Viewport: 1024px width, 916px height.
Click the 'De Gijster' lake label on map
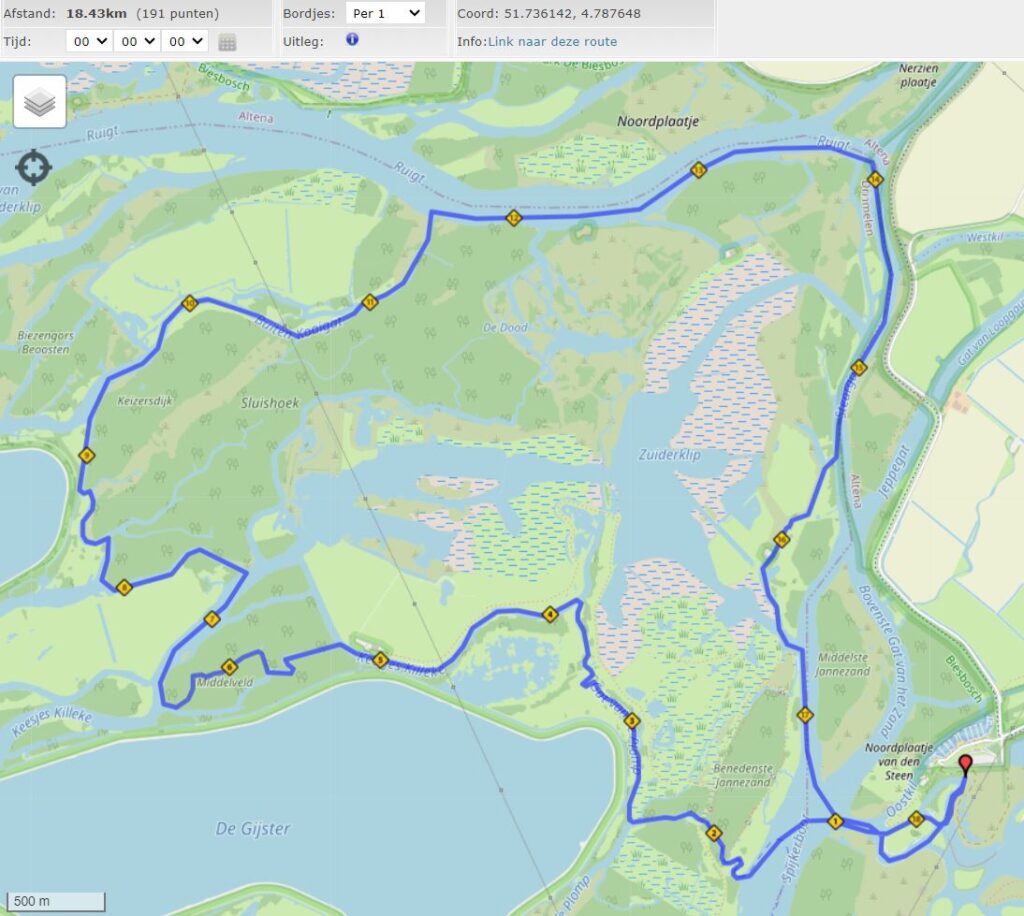point(253,828)
